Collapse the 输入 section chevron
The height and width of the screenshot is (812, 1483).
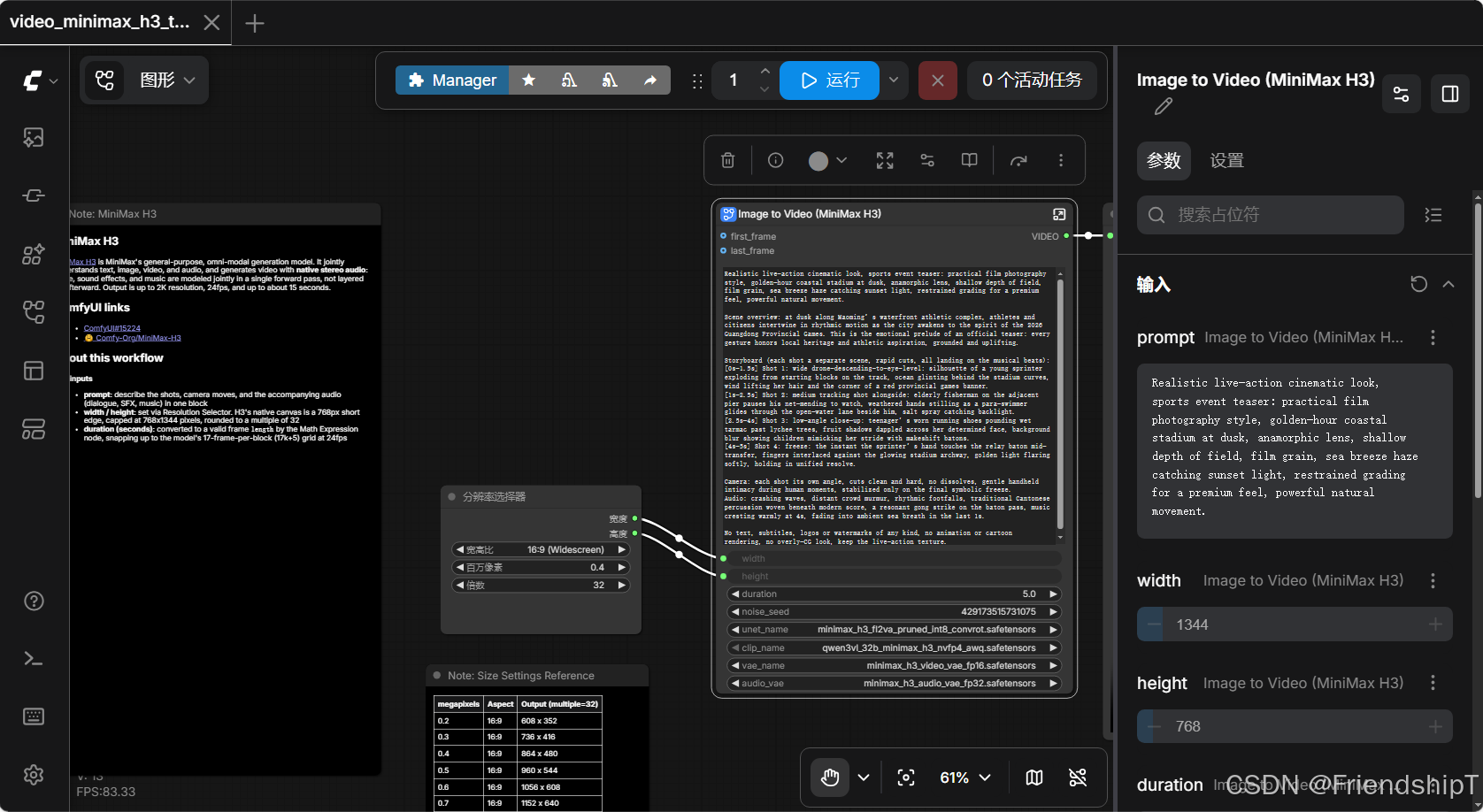pyautogui.click(x=1448, y=284)
